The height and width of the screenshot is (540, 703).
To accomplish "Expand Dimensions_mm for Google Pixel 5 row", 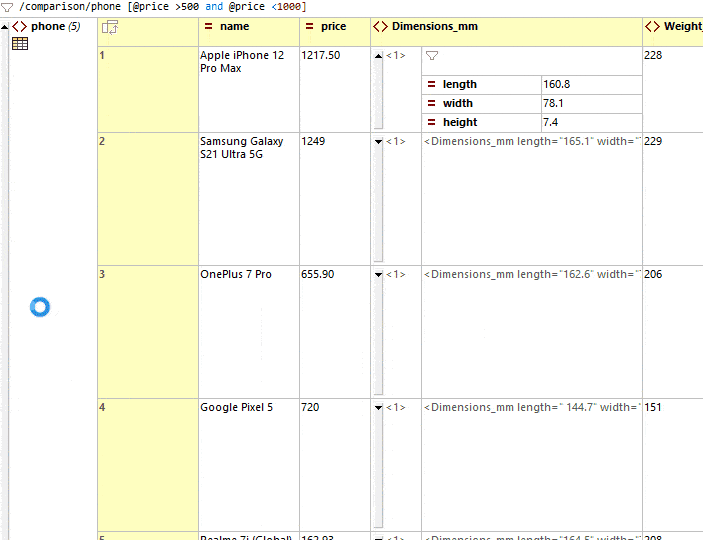I will pos(378,408).
